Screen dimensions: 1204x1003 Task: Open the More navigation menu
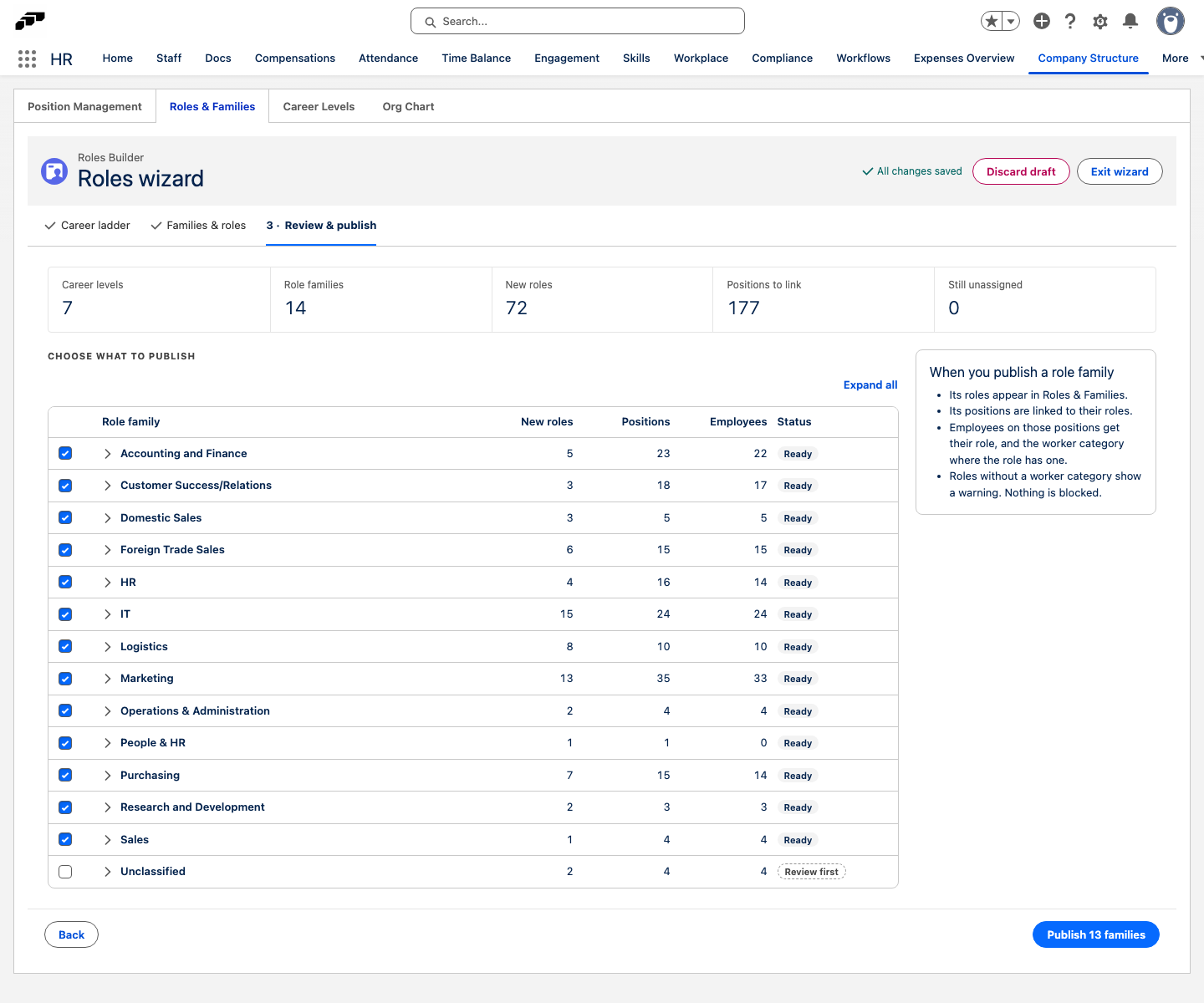pos(1182,59)
